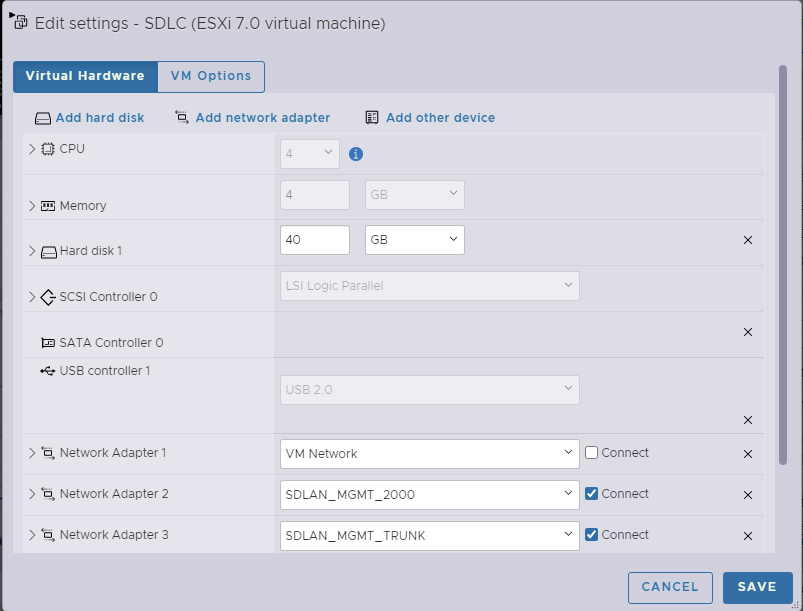Image resolution: width=803 pixels, height=611 pixels.
Task: Click the Add other device icon
Action: tap(370, 117)
